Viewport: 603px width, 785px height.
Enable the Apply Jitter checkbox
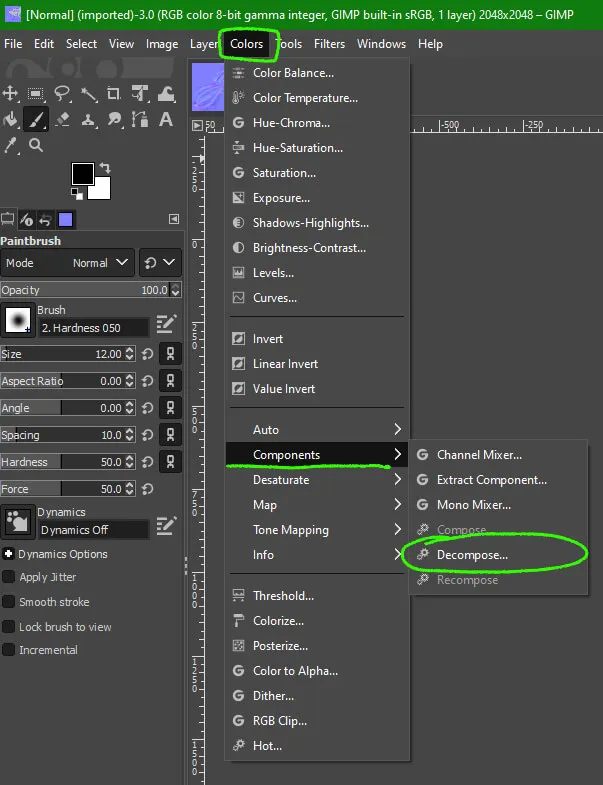[x=9, y=577]
